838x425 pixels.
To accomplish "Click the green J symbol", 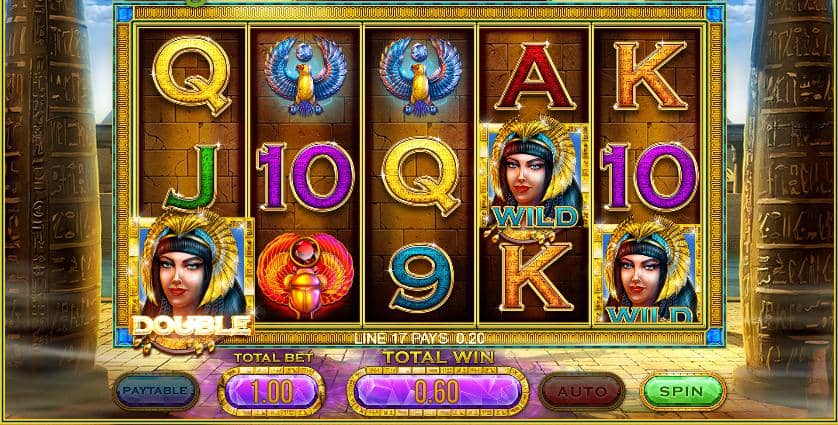I will [x=191, y=177].
